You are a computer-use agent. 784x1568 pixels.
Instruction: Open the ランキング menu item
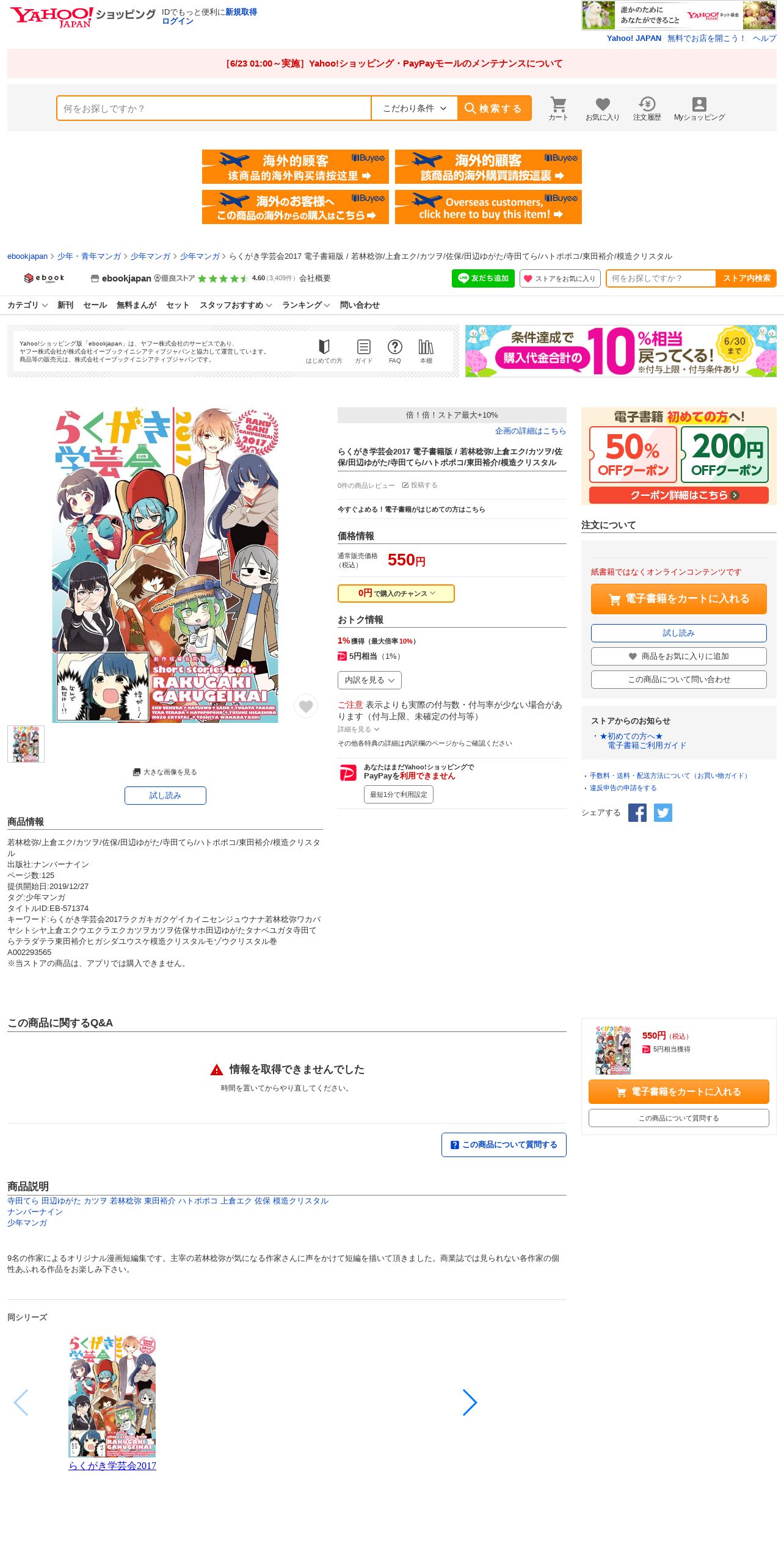[306, 305]
